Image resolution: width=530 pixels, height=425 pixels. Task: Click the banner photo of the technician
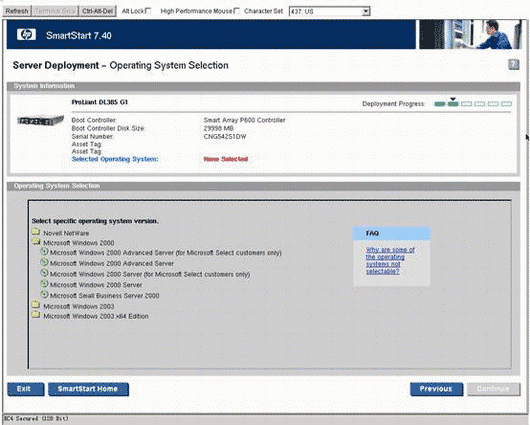pyautogui.click(x=470, y=34)
